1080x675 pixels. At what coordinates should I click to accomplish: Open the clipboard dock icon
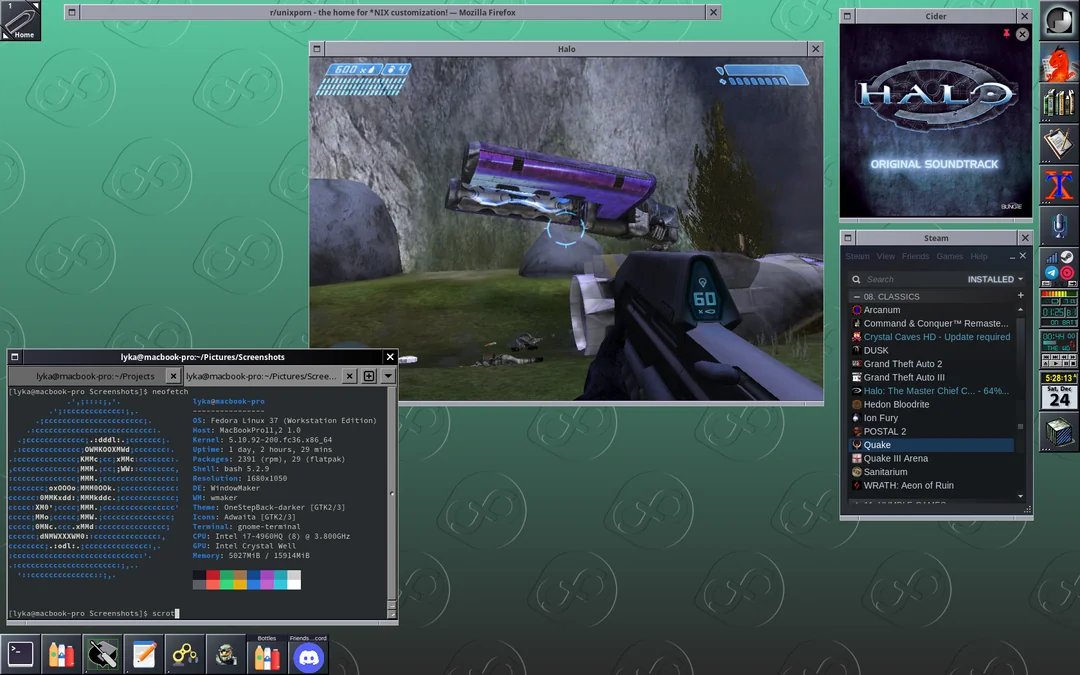click(1059, 144)
